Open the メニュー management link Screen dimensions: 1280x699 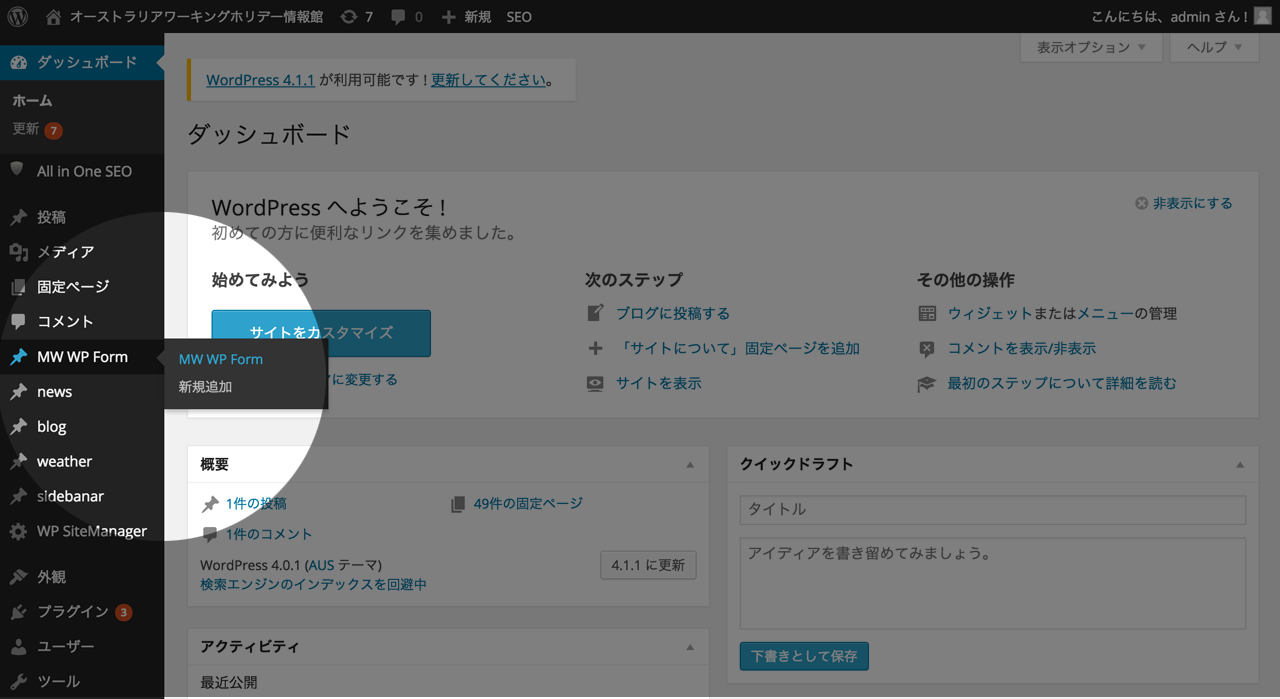click(x=1105, y=313)
